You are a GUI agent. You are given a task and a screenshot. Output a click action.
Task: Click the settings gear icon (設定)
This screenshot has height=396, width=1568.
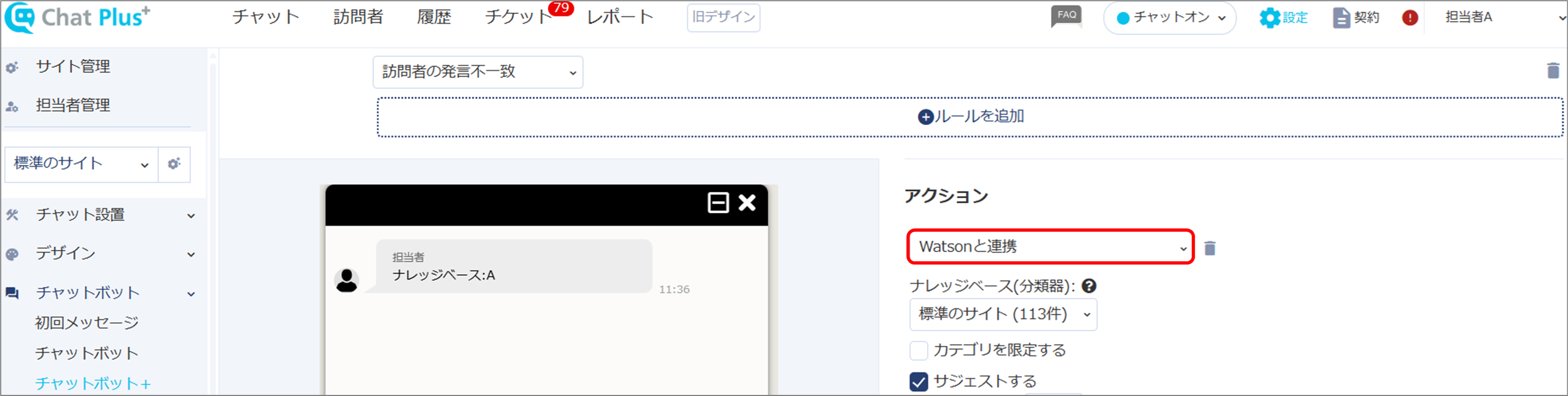pyautogui.click(x=1270, y=18)
